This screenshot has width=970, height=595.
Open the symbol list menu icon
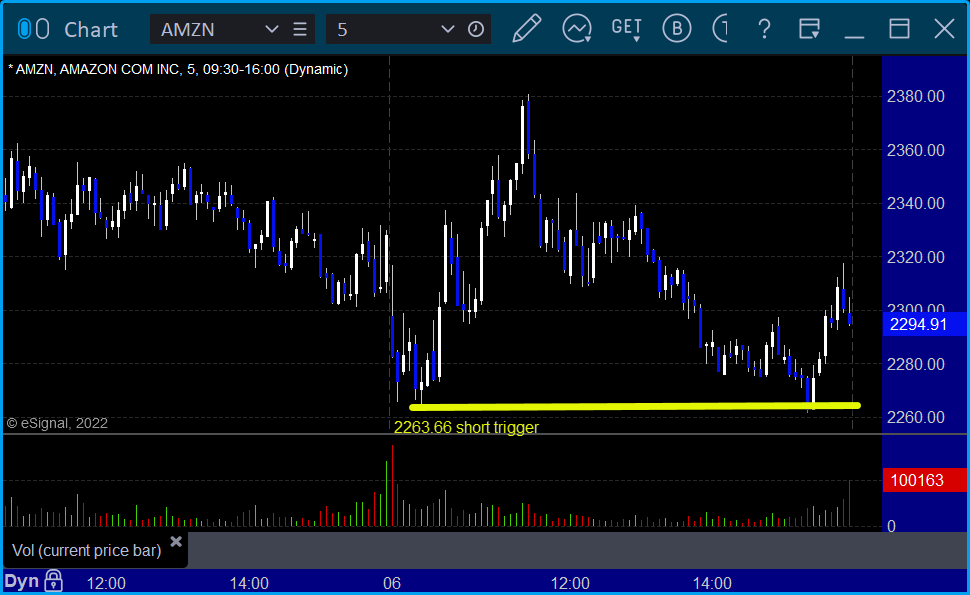pyautogui.click(x=300, y=29)
